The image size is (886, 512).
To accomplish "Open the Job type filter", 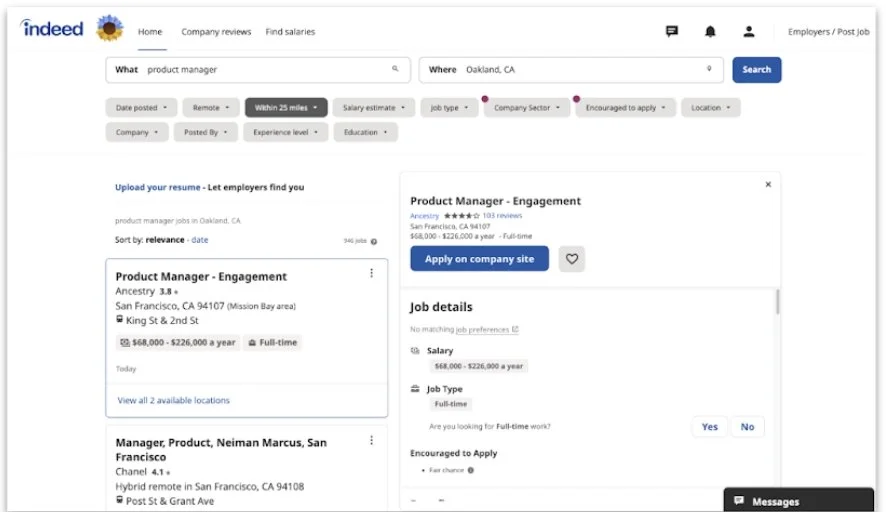I will [449, 107].
